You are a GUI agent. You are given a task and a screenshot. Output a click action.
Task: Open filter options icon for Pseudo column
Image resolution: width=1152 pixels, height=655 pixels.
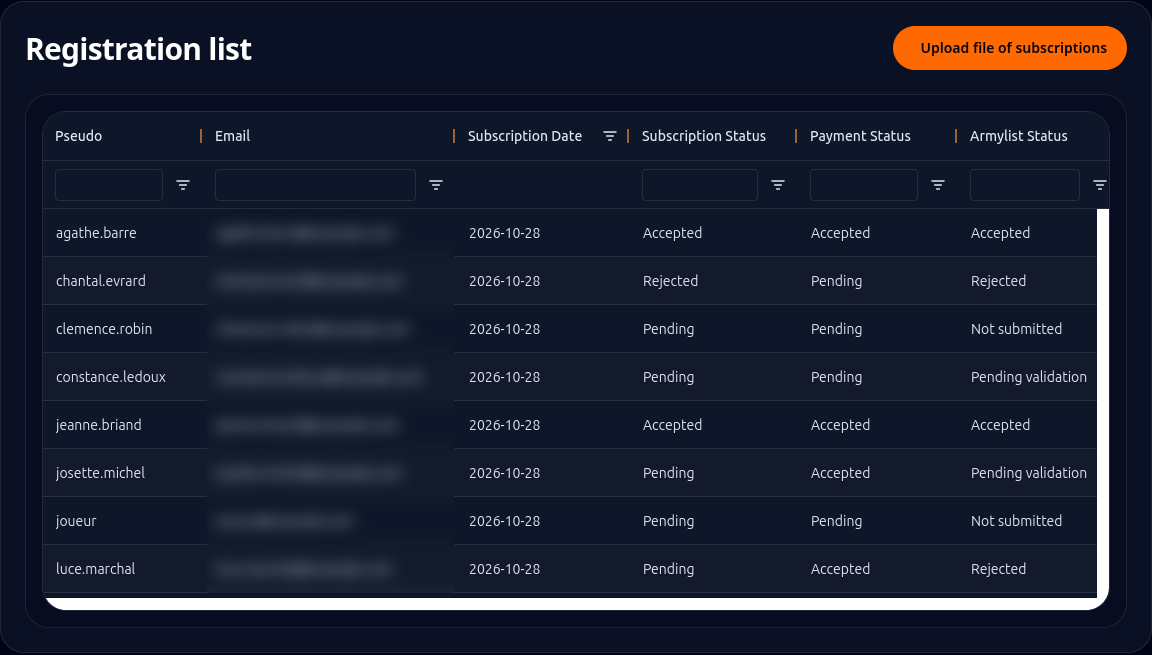coord(183,185)
